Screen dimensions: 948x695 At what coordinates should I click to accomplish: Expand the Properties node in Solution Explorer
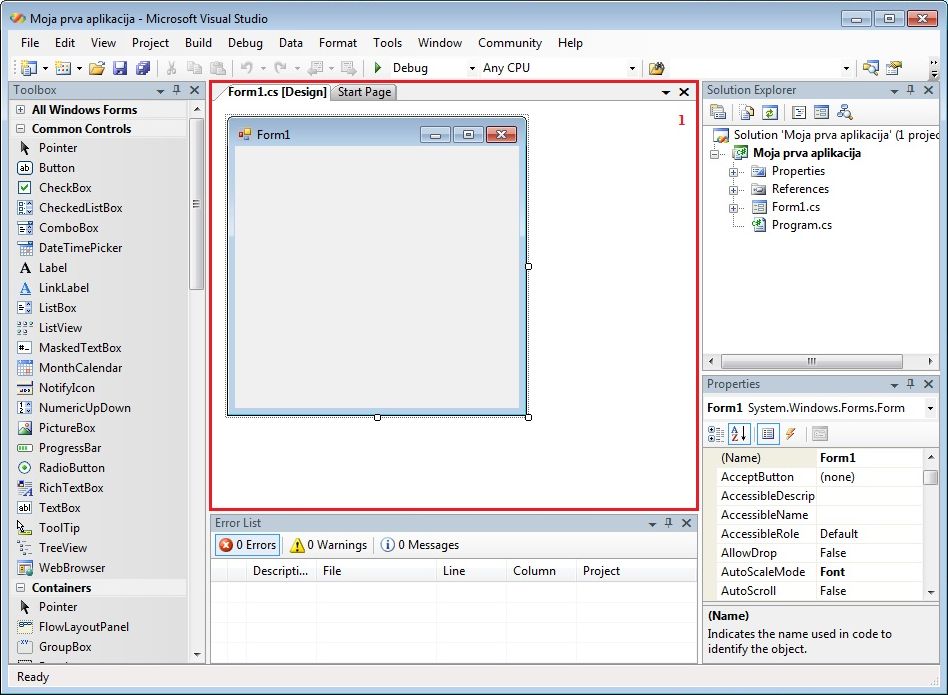[733, 172]
